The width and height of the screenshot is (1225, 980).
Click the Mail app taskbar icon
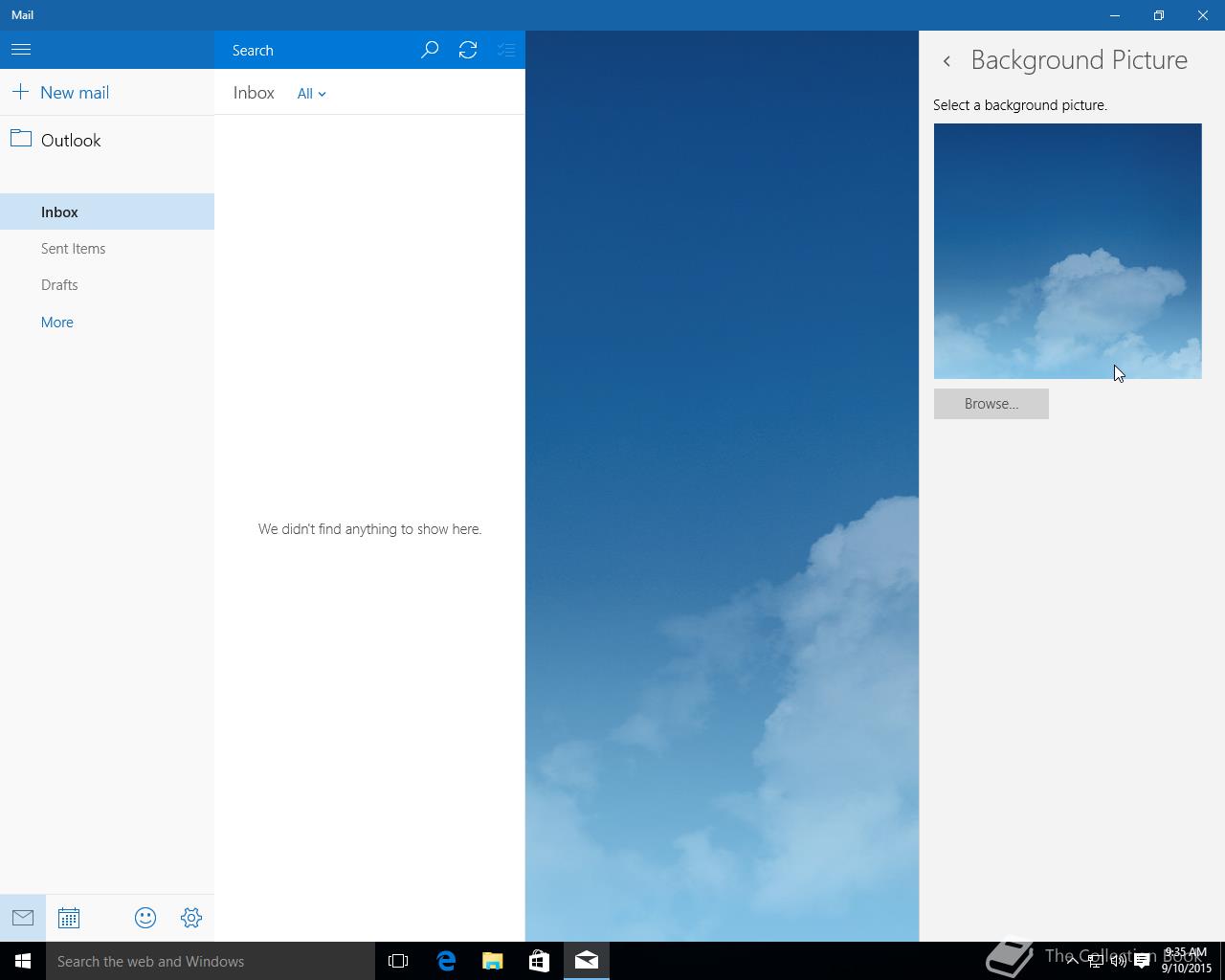click(x=587, y=961)
